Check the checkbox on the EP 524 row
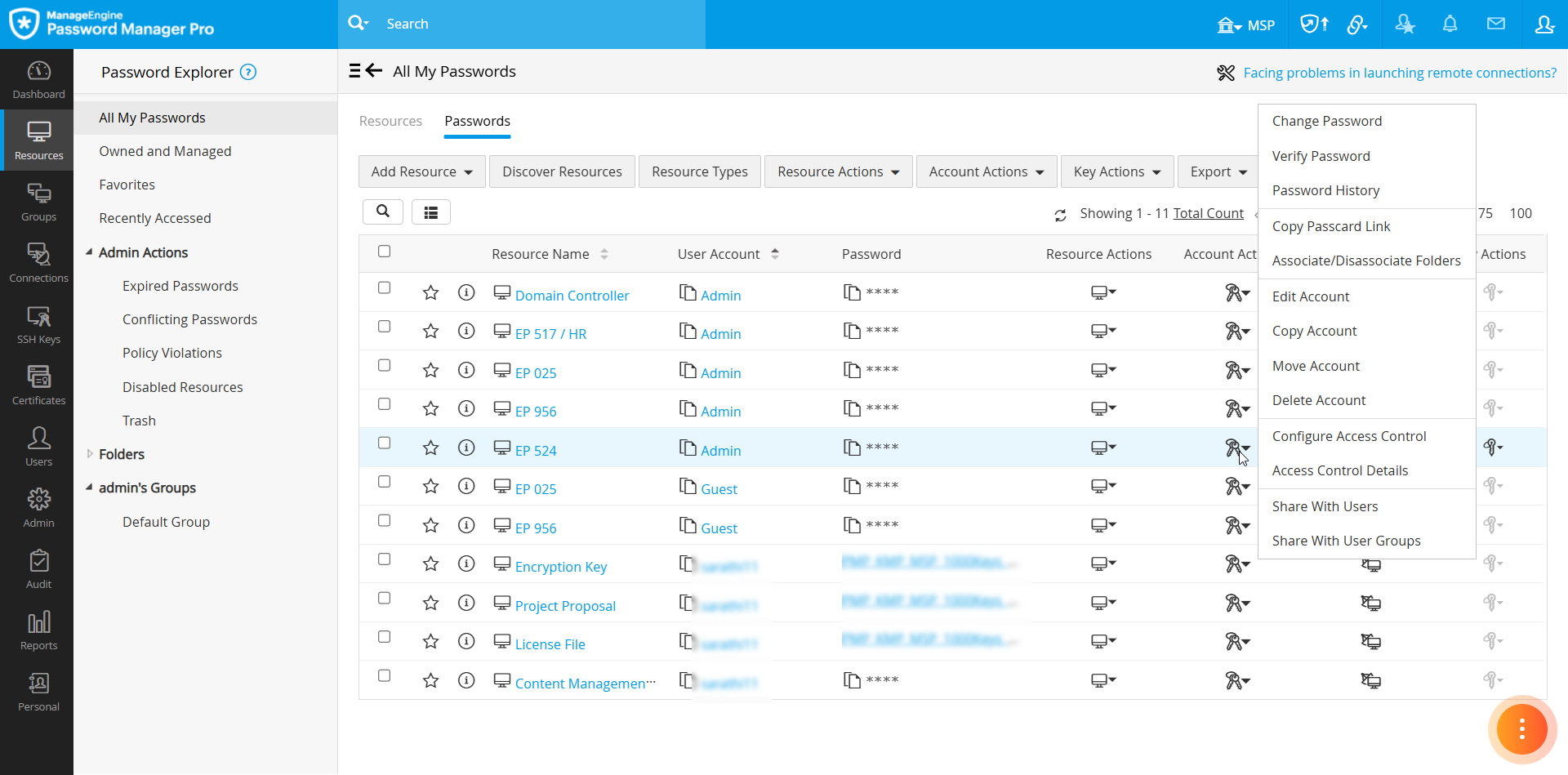Image resolution: width=1568 pixels, height=775 pixels. (x=385, y=443)
